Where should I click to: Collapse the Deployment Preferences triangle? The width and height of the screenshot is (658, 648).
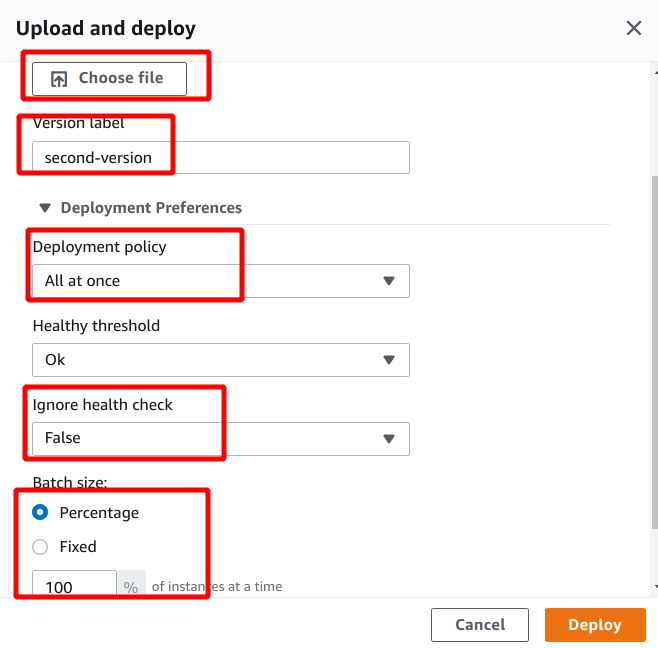45,208
